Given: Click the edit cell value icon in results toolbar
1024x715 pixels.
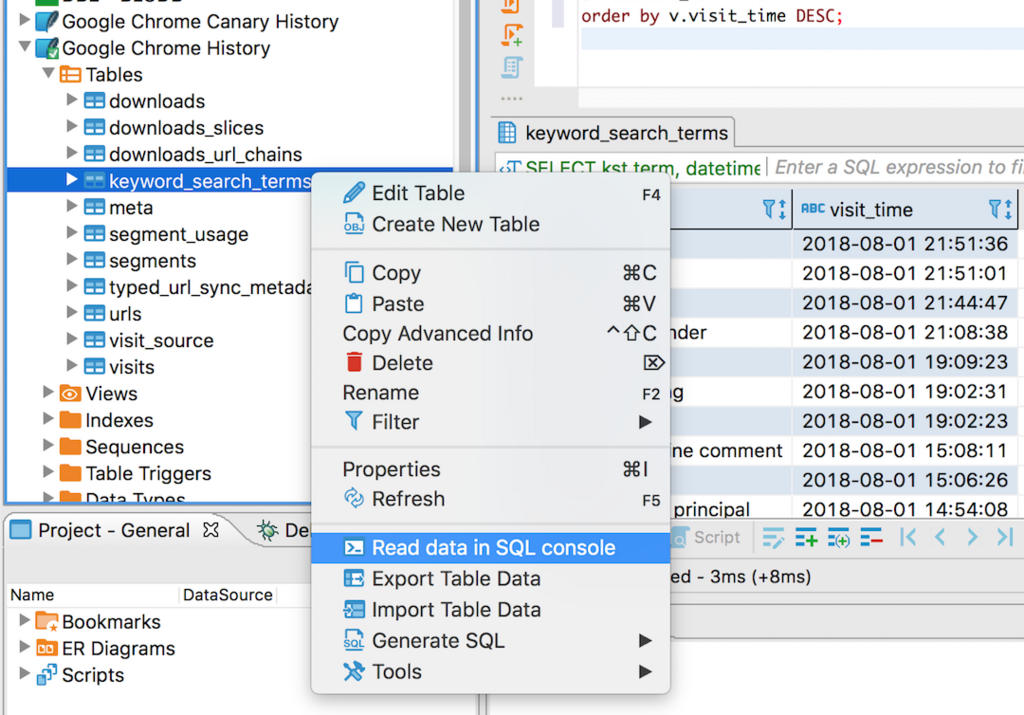Looking at the screenshot, I should (773, 538).
